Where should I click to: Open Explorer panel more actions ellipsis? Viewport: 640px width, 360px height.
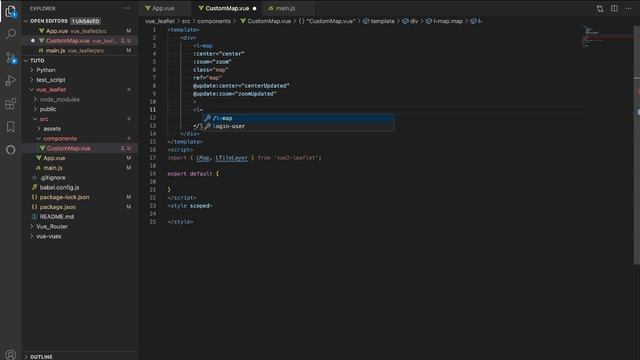point(127,8)
